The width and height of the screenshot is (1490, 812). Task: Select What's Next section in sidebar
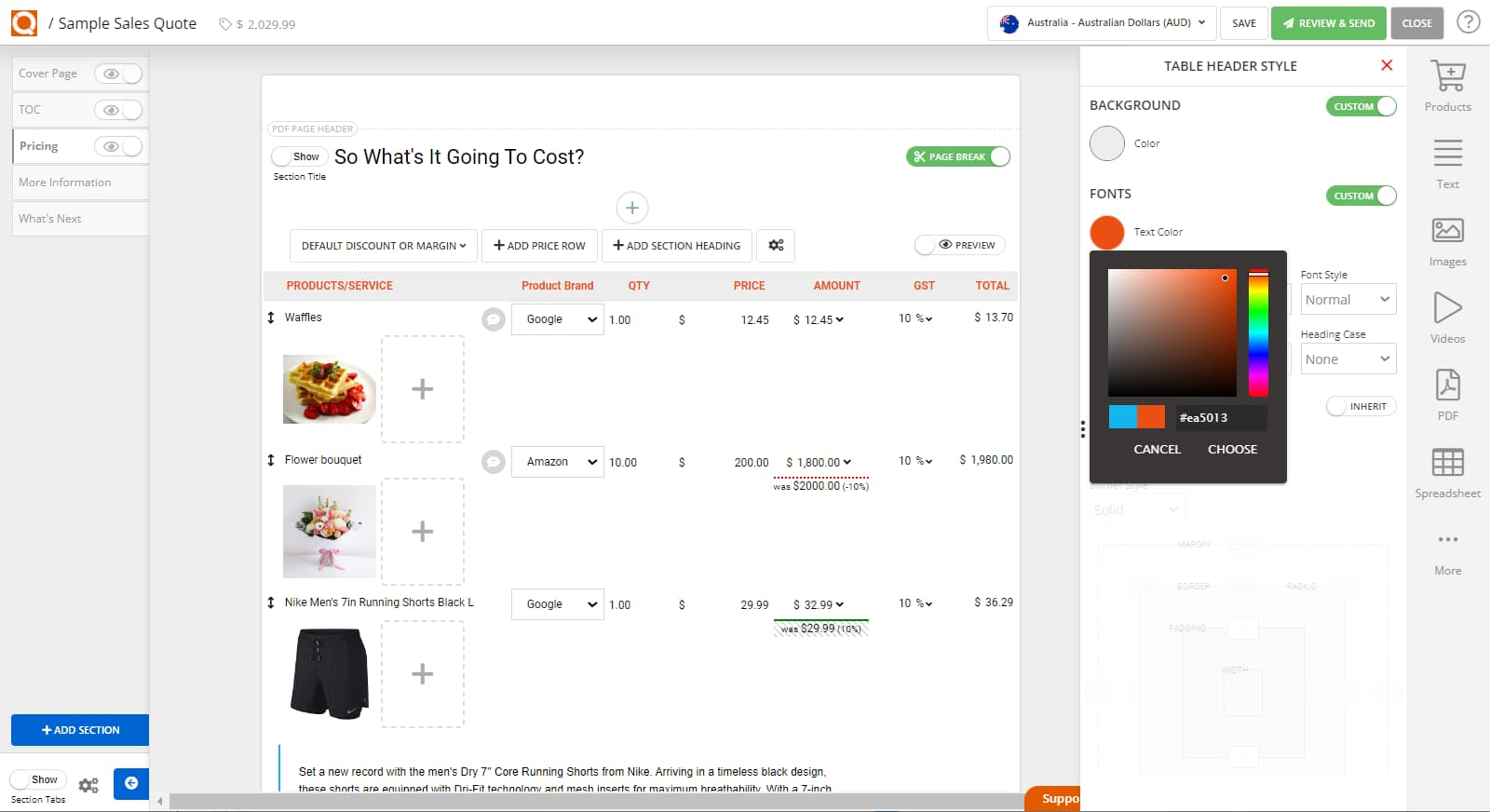click(80, 219)
